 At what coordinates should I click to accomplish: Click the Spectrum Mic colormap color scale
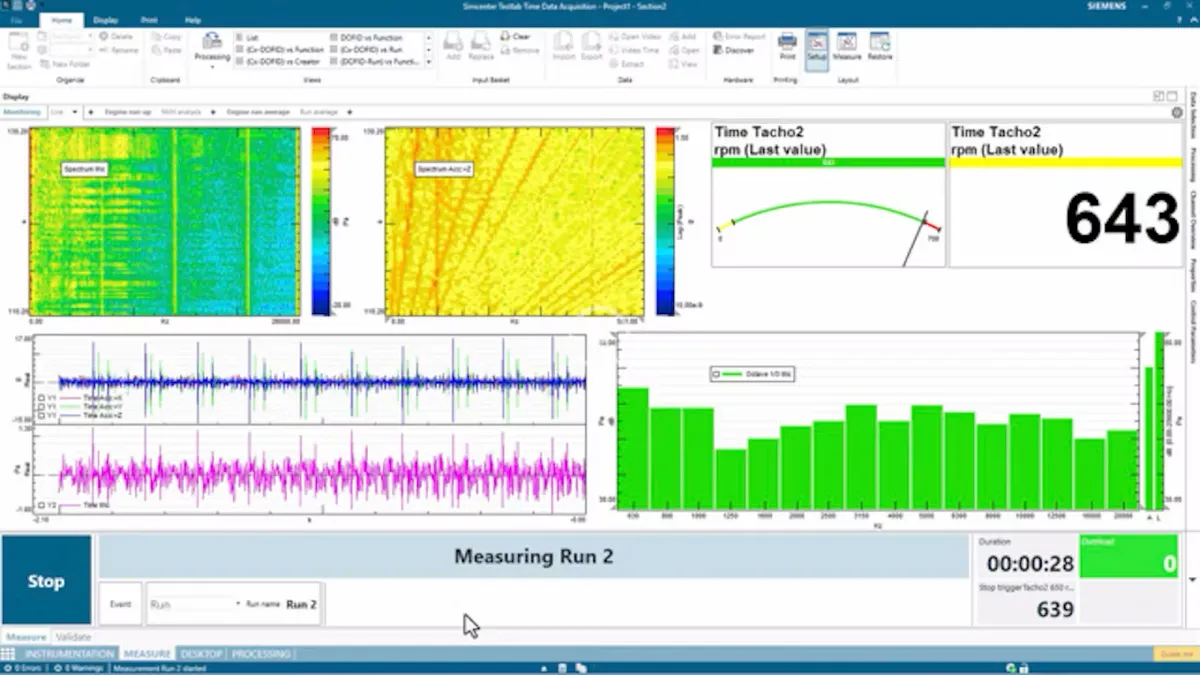pyautogui.click(x=320, y=221)
